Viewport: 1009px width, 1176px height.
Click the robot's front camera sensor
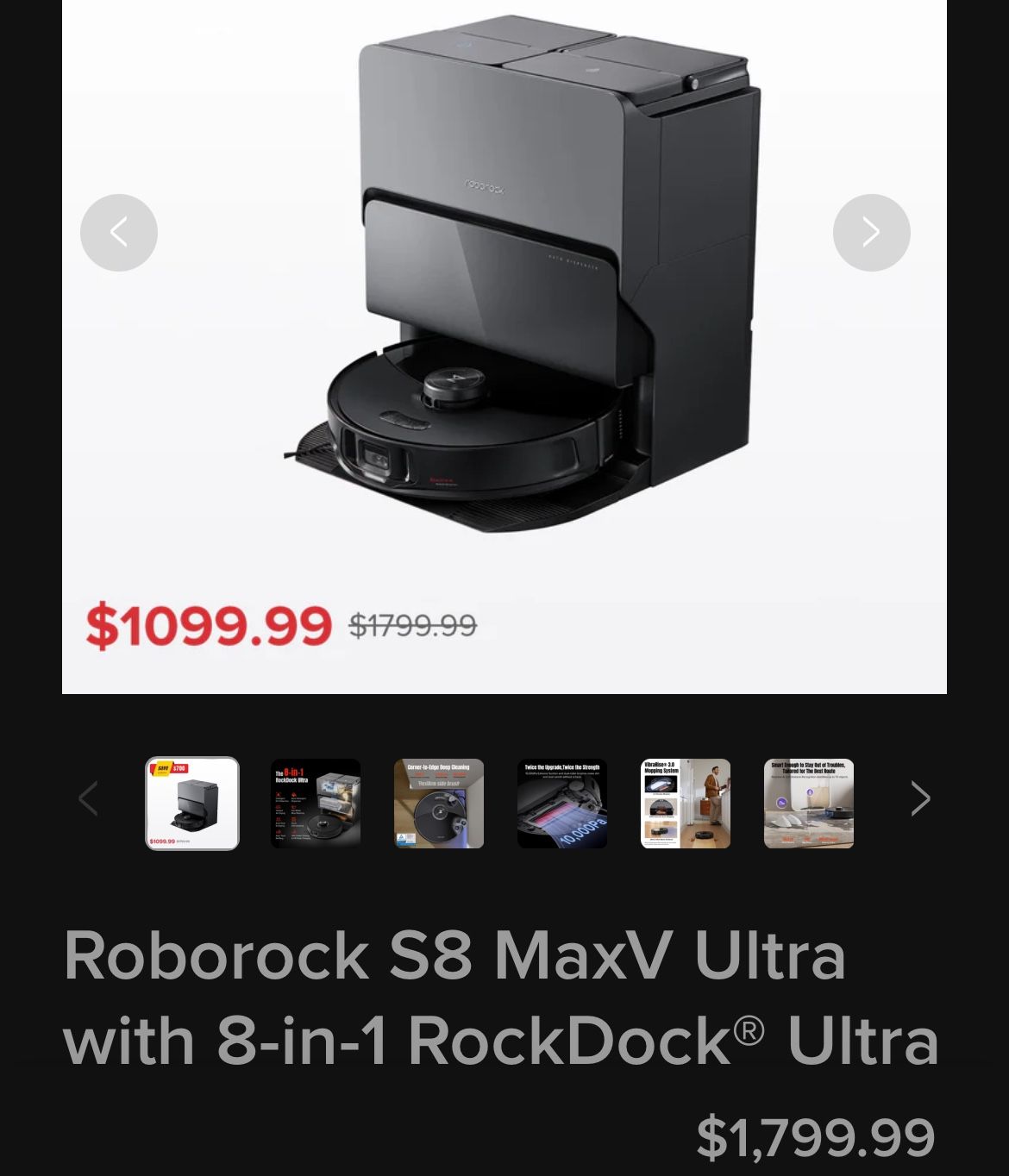coord(377,457)
